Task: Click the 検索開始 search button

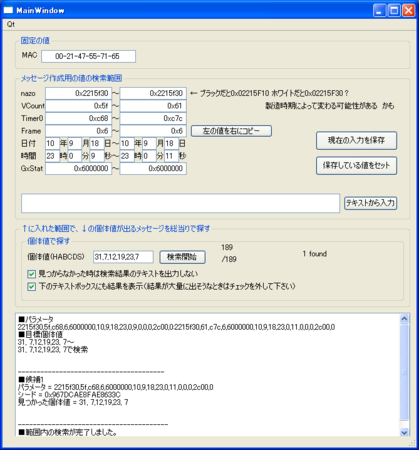Action: (x=182, y=257)
